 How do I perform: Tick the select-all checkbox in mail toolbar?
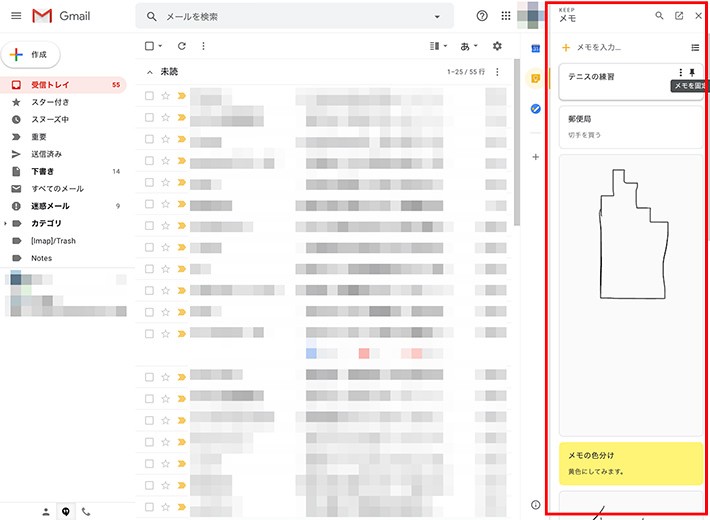coord(149,46)
